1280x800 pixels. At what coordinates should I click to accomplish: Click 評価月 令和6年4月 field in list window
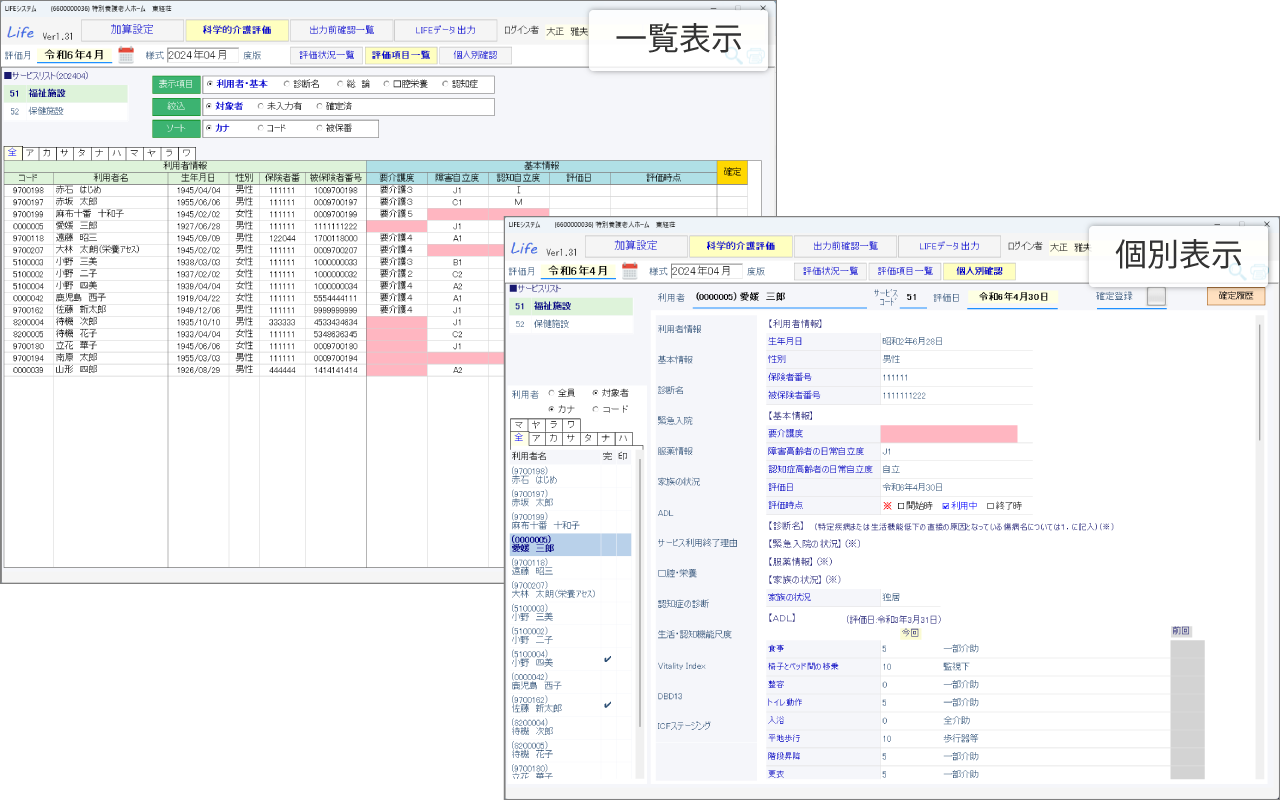(x=74, y=55)
